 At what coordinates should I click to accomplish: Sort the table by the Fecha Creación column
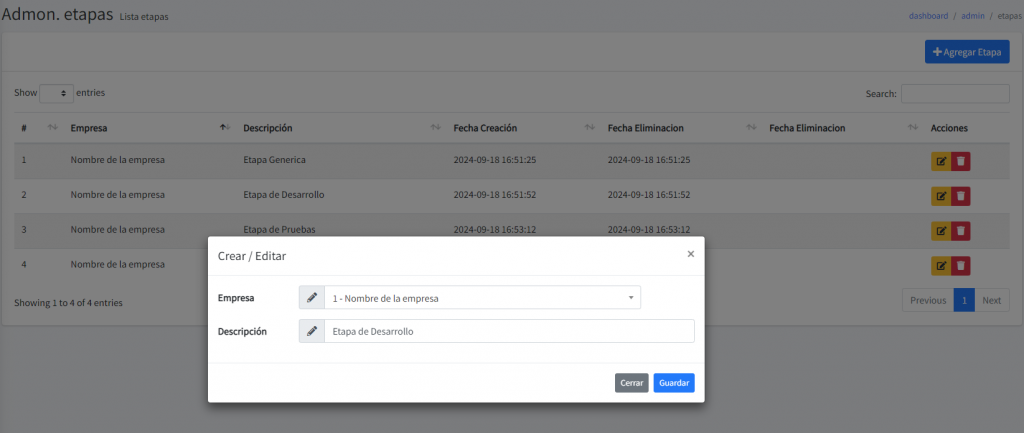[x=484, y=128]
